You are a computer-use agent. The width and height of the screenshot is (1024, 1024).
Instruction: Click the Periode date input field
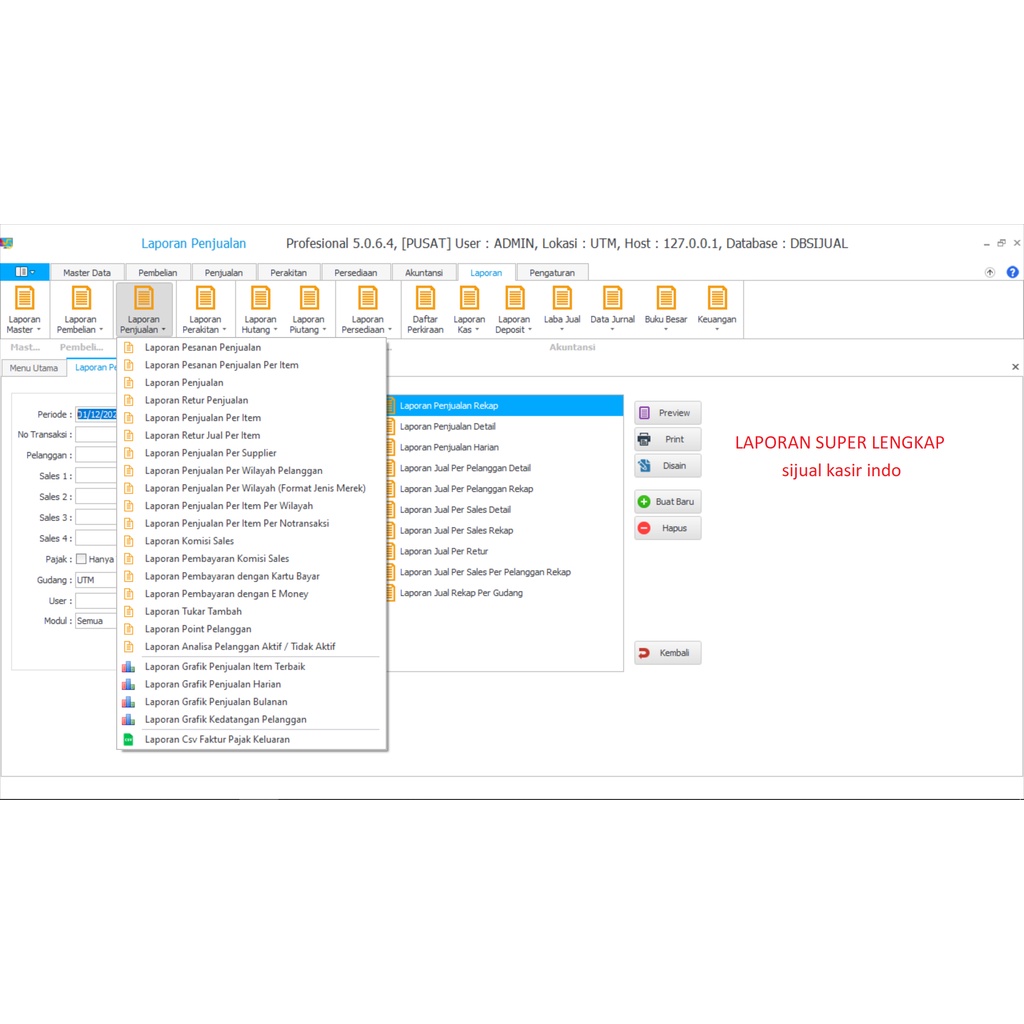(x=96, y=415)
